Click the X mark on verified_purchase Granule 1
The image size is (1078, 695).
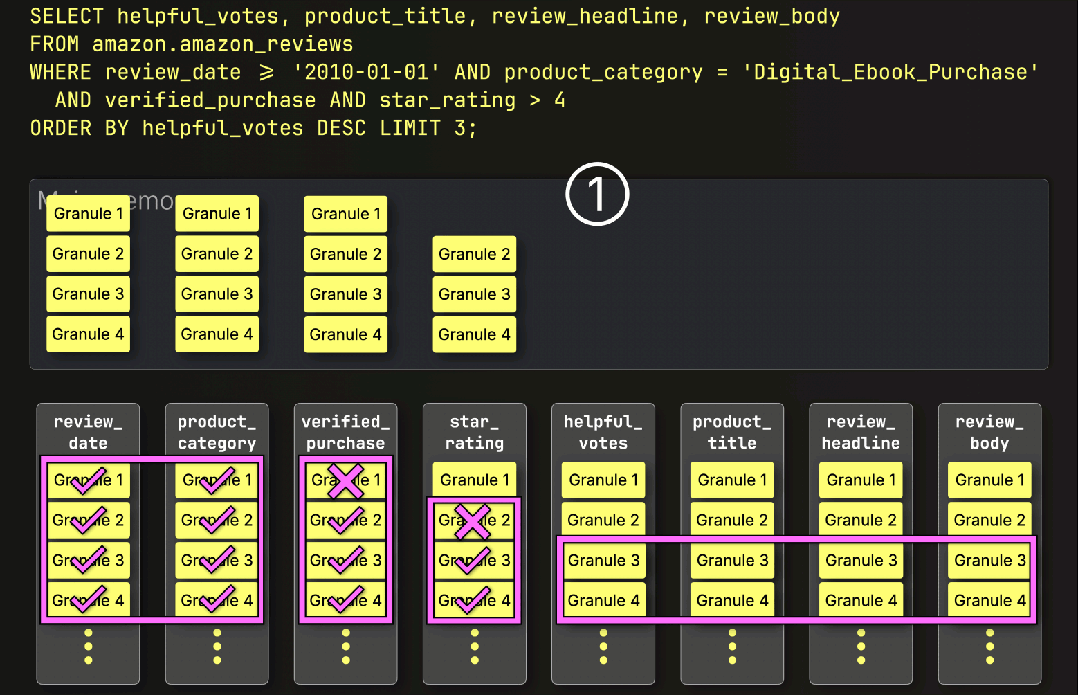click(x=345, y=481)
